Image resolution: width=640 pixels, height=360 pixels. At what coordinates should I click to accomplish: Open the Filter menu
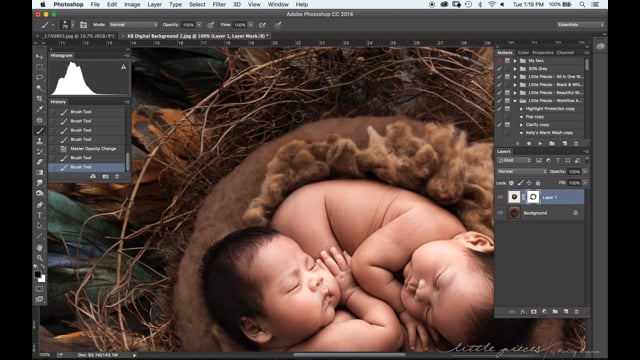(x=219, y=4)
